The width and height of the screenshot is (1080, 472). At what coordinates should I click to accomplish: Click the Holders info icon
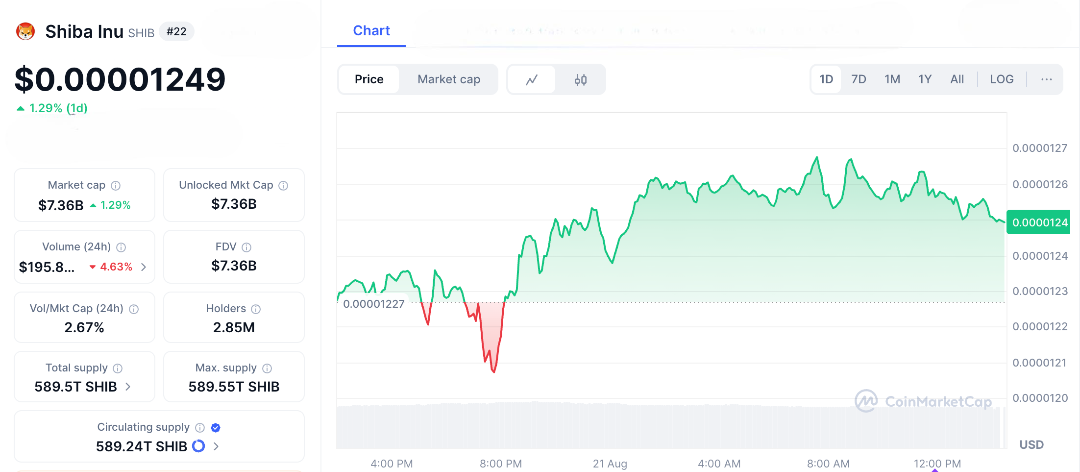pyautogui.click(x=255, y=309)
